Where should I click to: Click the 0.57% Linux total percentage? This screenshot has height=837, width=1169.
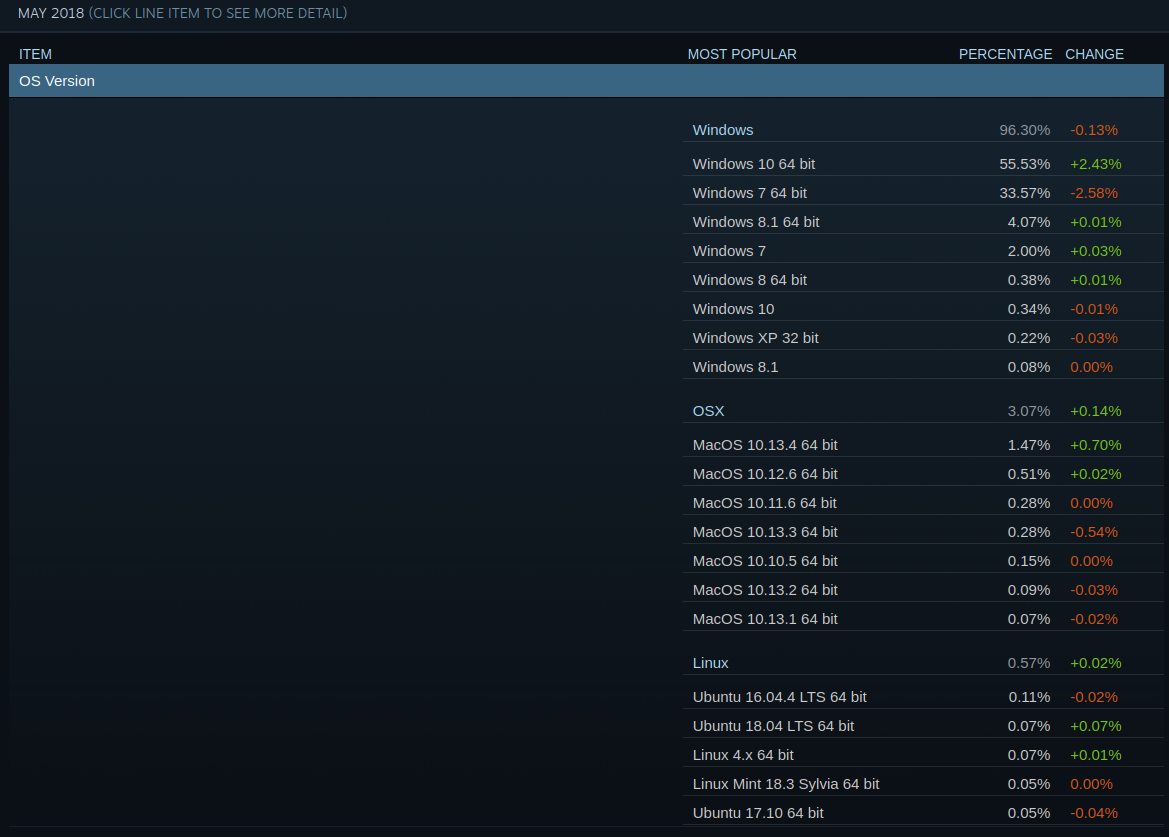point(1028,663)
